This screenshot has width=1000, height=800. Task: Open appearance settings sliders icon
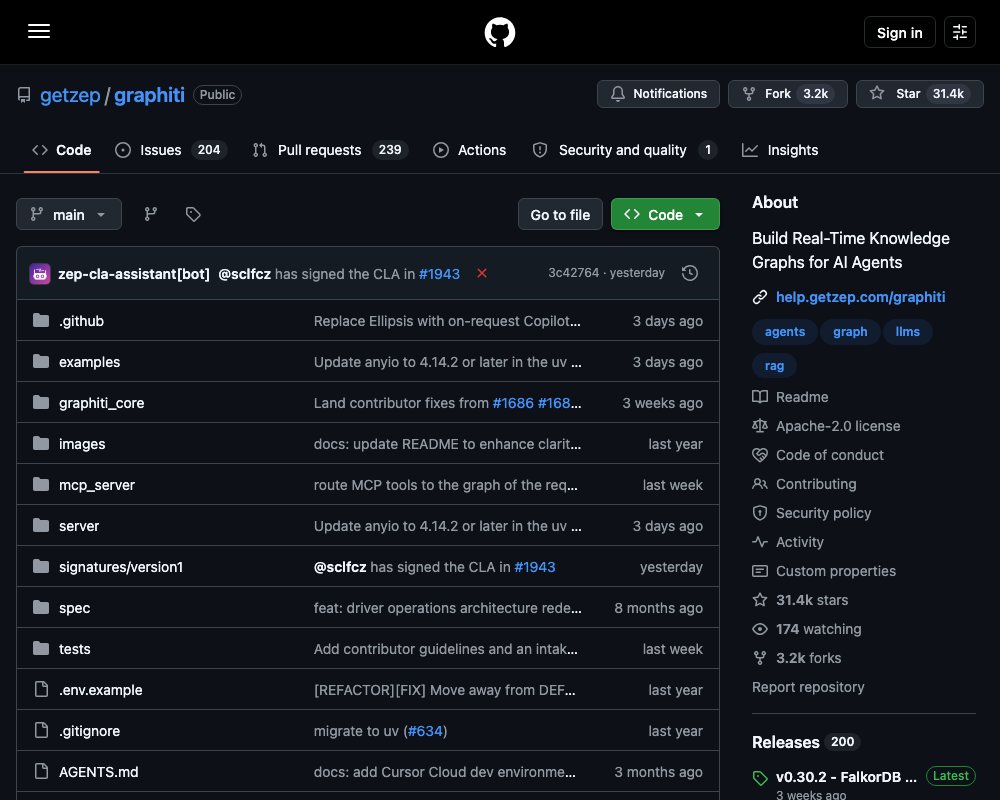tap(960, 32)
